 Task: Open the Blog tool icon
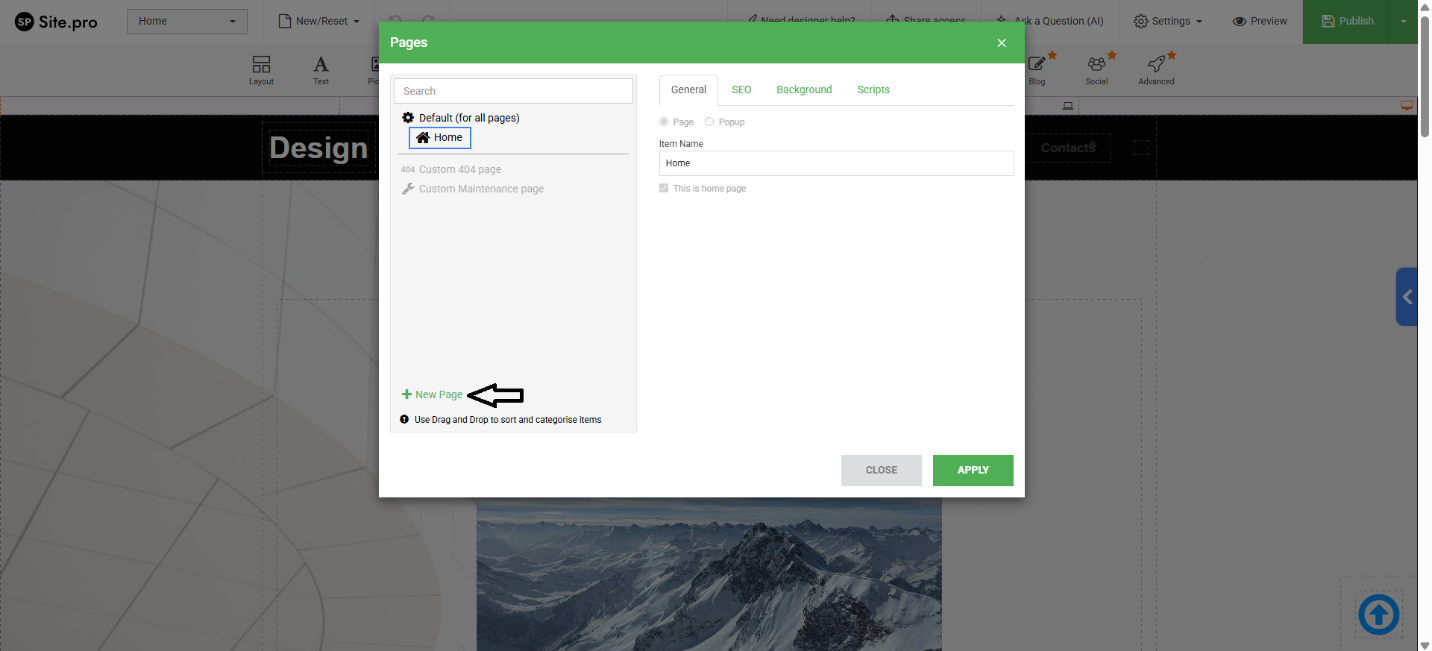pyautogui.click(x=1037, y=66)
